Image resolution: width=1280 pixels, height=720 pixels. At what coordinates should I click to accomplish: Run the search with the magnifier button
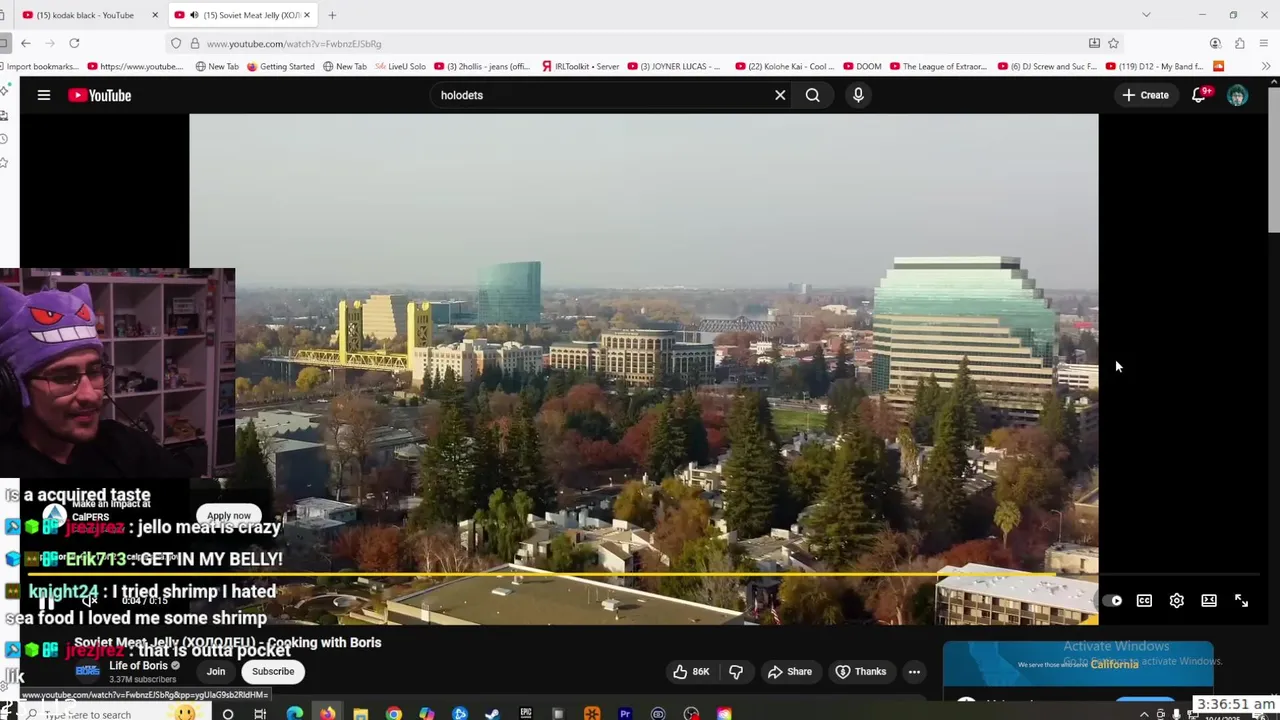click(812, 95)
